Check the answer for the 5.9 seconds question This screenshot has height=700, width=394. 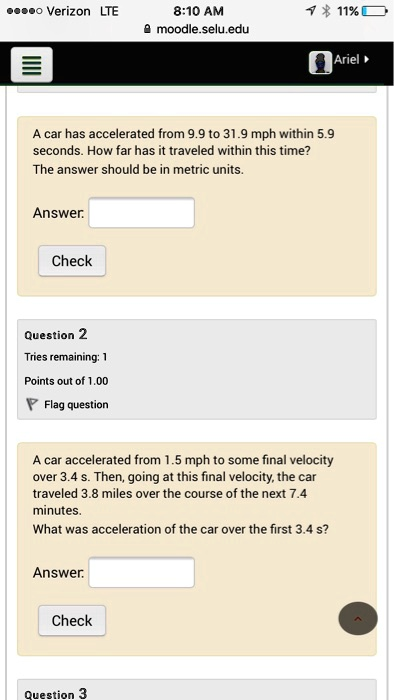[x=72, y=261]
